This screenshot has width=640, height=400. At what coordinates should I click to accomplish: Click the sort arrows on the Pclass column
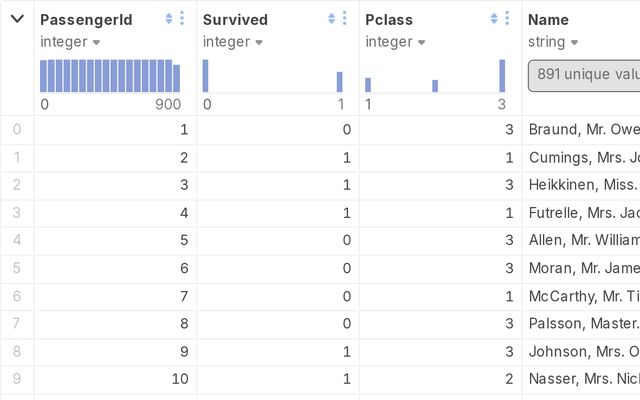[494, 19]
